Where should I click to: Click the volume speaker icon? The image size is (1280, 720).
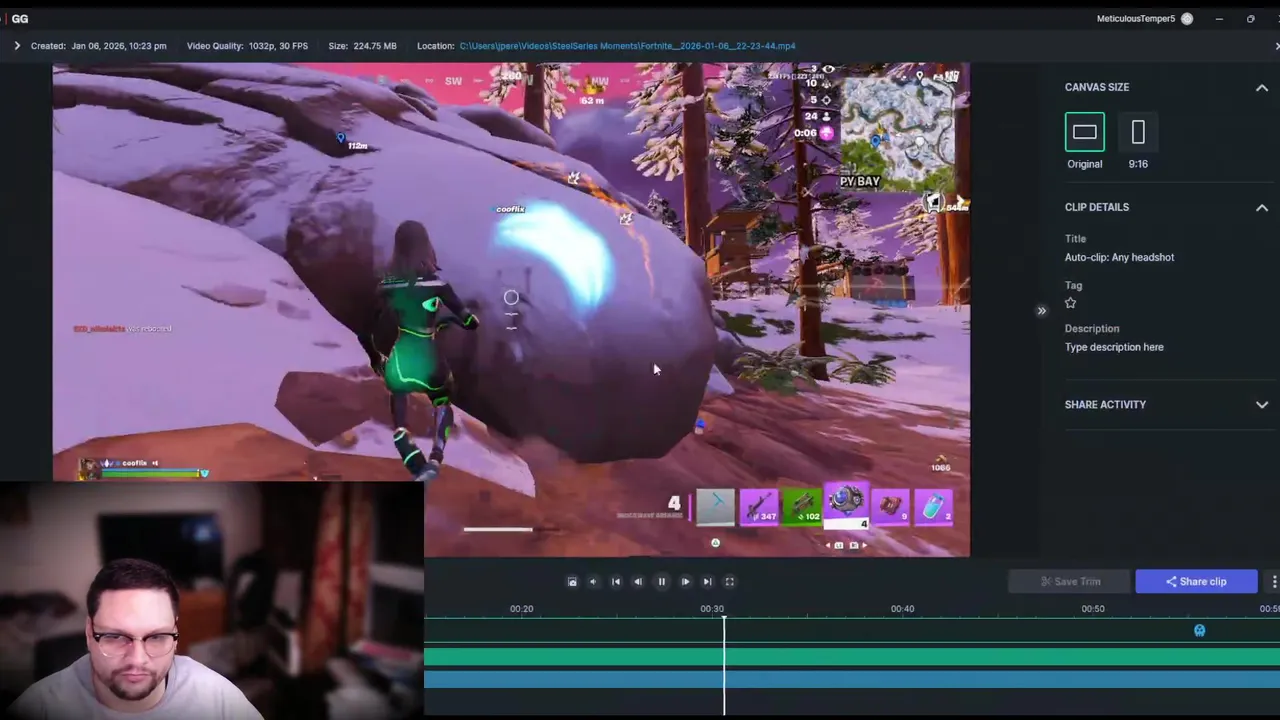tap(593, 581)
